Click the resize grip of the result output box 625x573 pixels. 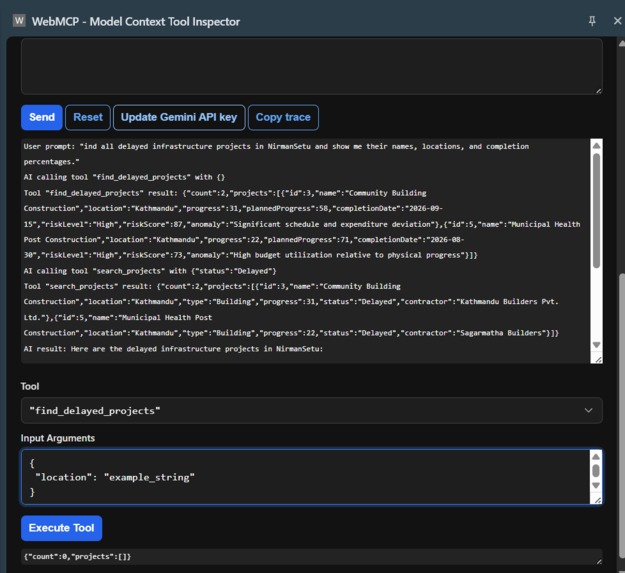click(x=598, y=561)
